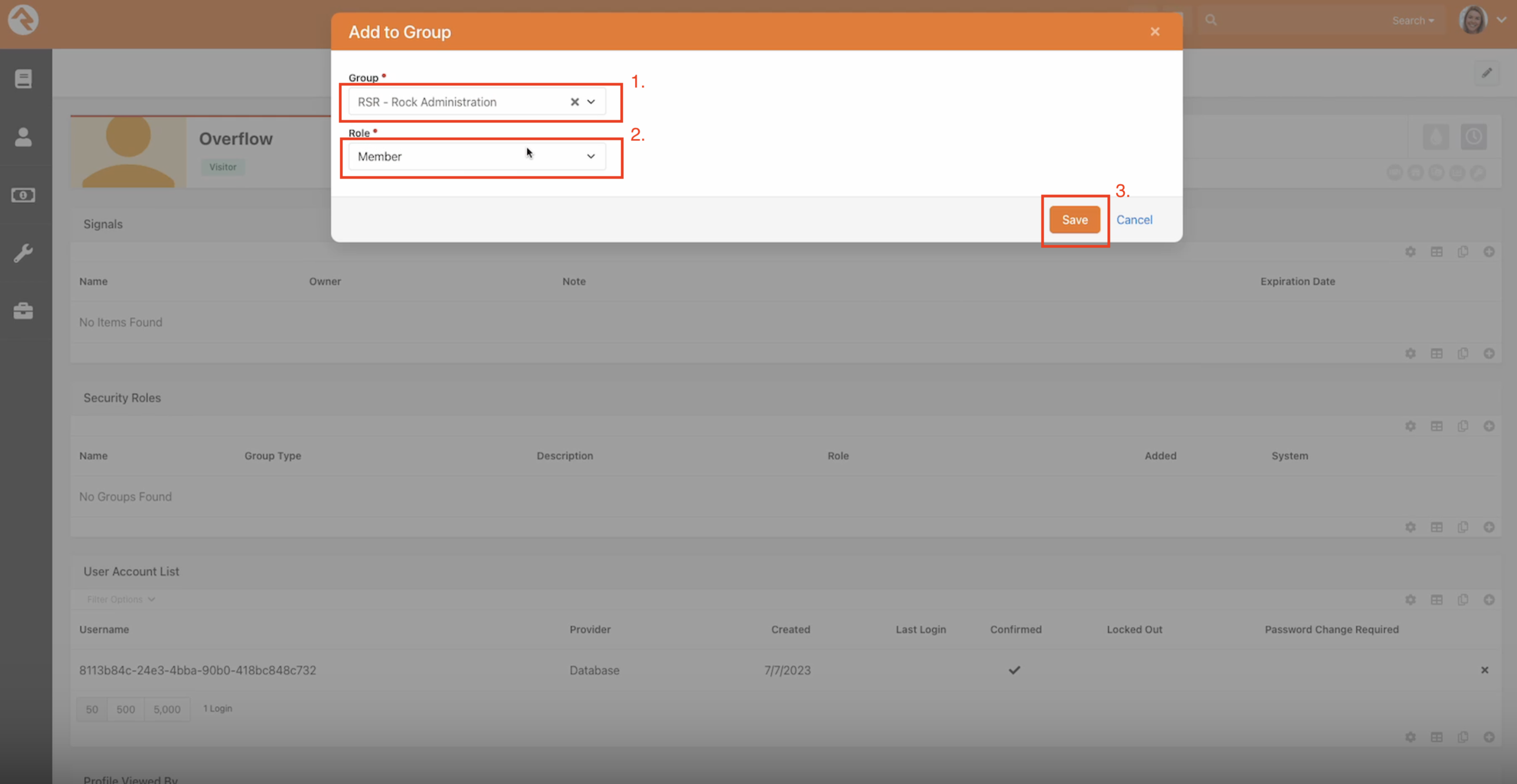The image size is (1517, 784).
Task: Open the briefcase icon in the left sidebar
Action: [x=23, y=310]
